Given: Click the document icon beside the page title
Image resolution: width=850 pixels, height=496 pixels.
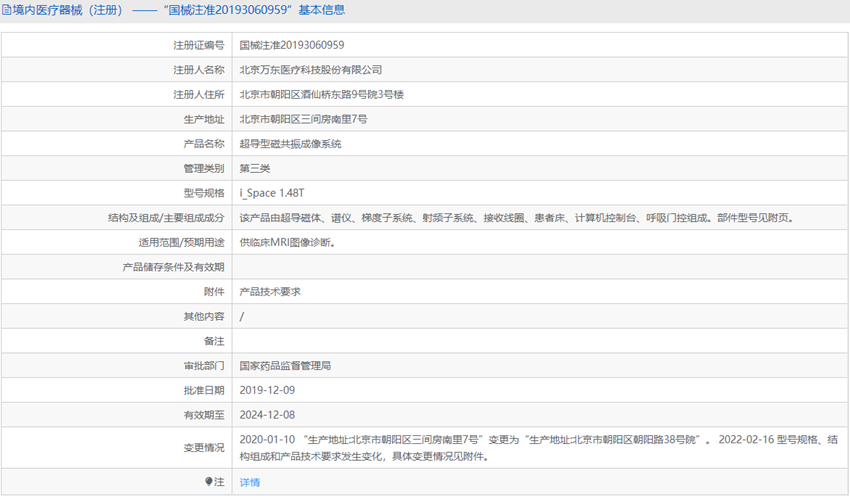Looking at the screenshot, I should (x=7, y=10).
